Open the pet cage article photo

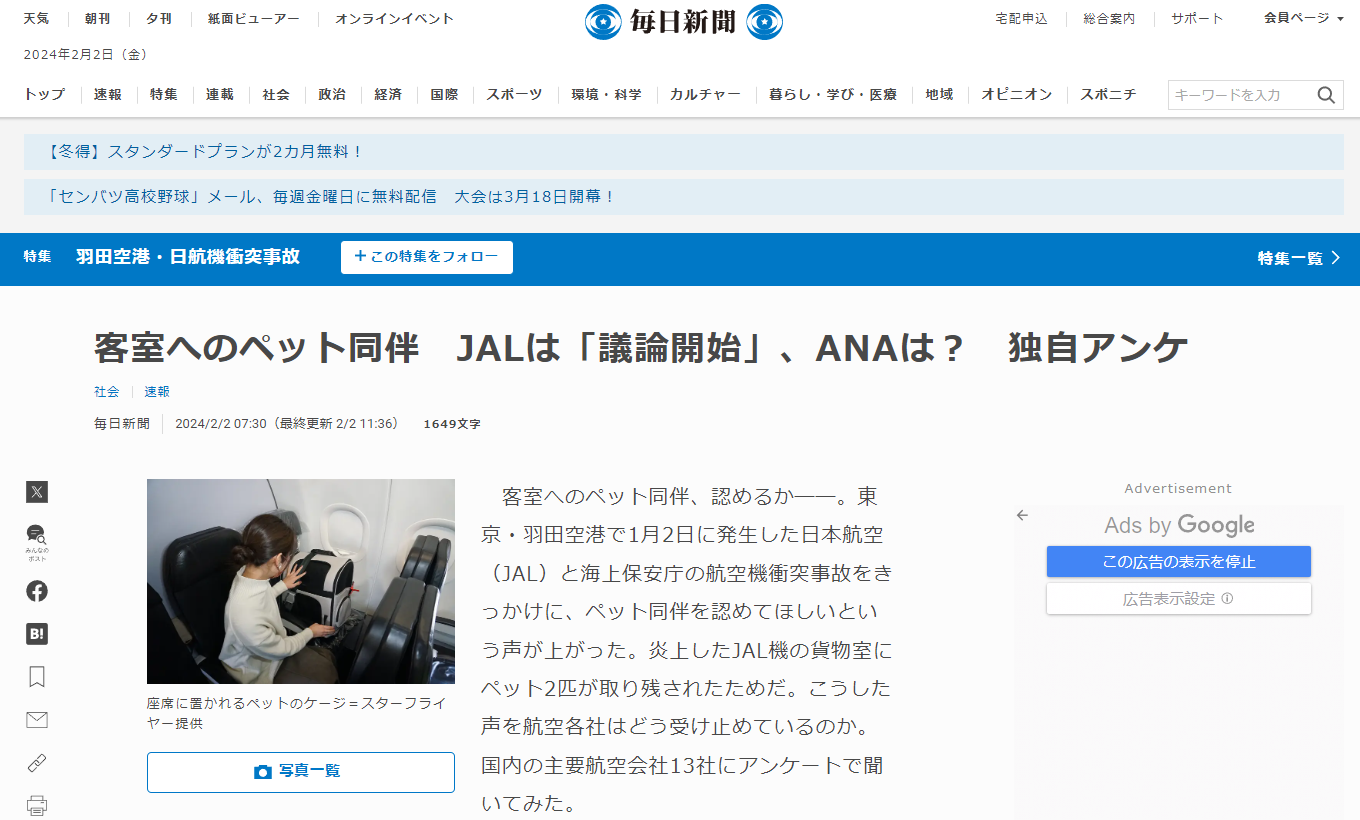point(301,581)
